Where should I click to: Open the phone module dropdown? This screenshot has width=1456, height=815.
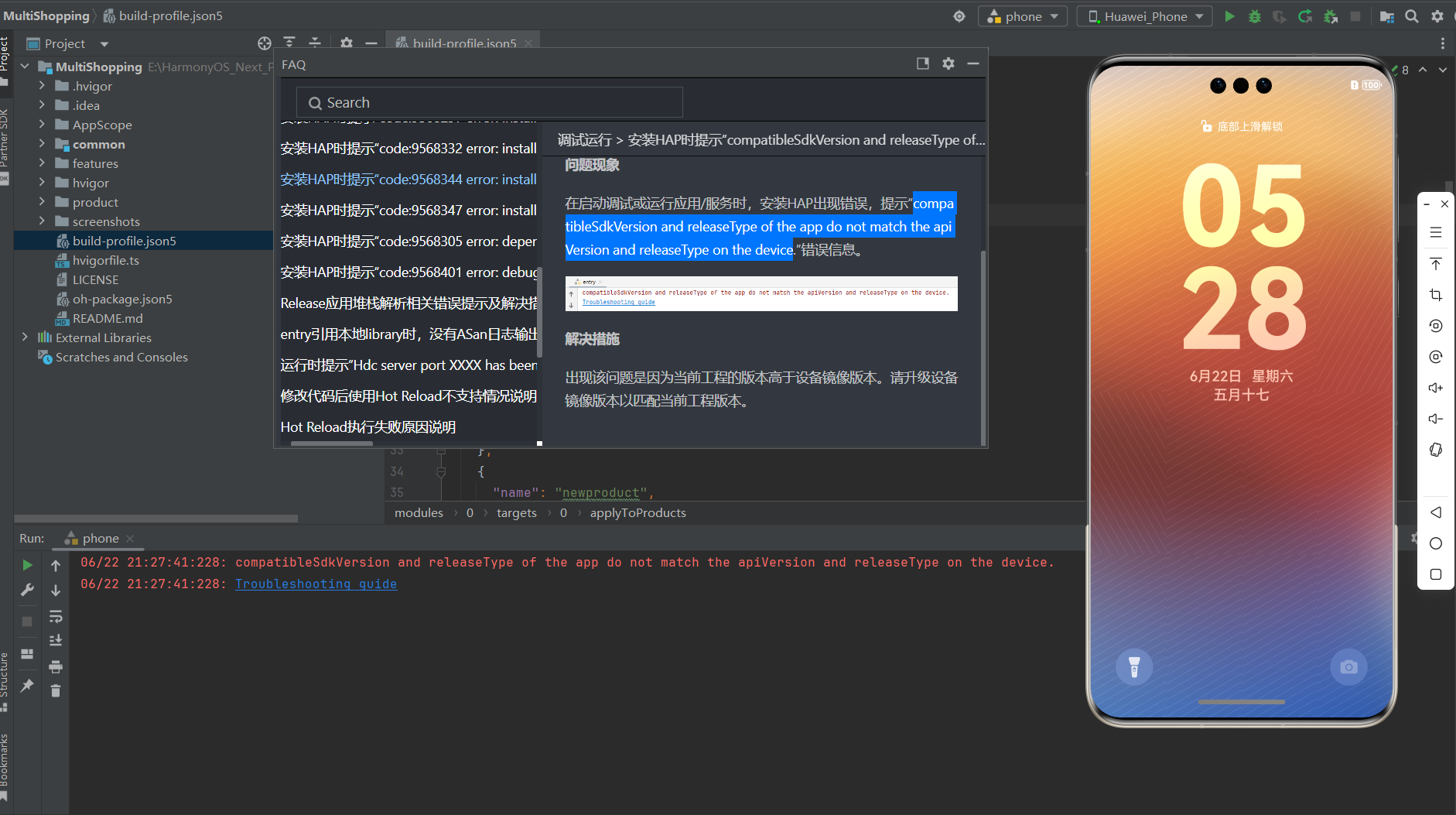coord(1023,16)
